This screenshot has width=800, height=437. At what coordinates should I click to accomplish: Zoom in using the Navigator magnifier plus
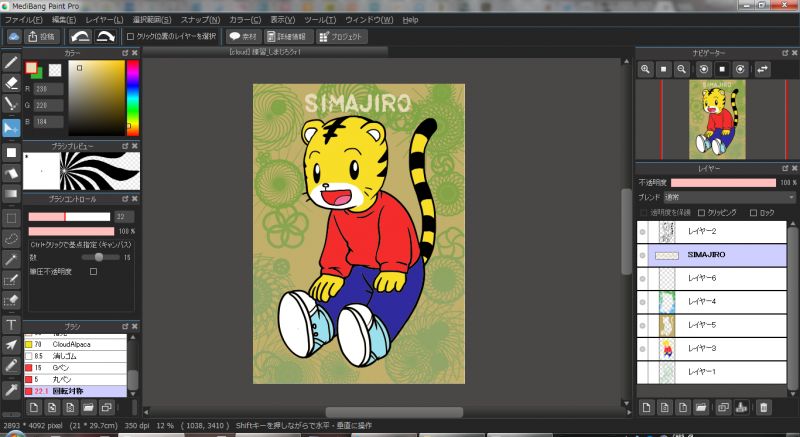pos(645,69)
